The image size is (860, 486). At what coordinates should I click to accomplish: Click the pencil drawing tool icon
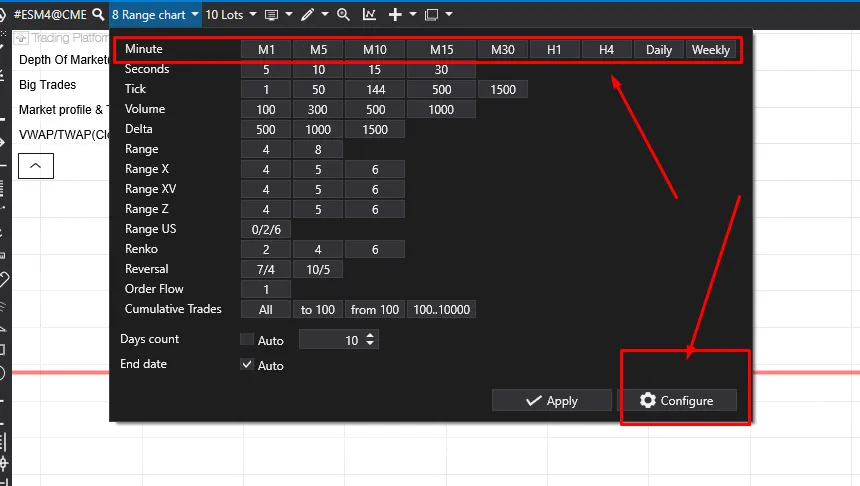(307, 15)
